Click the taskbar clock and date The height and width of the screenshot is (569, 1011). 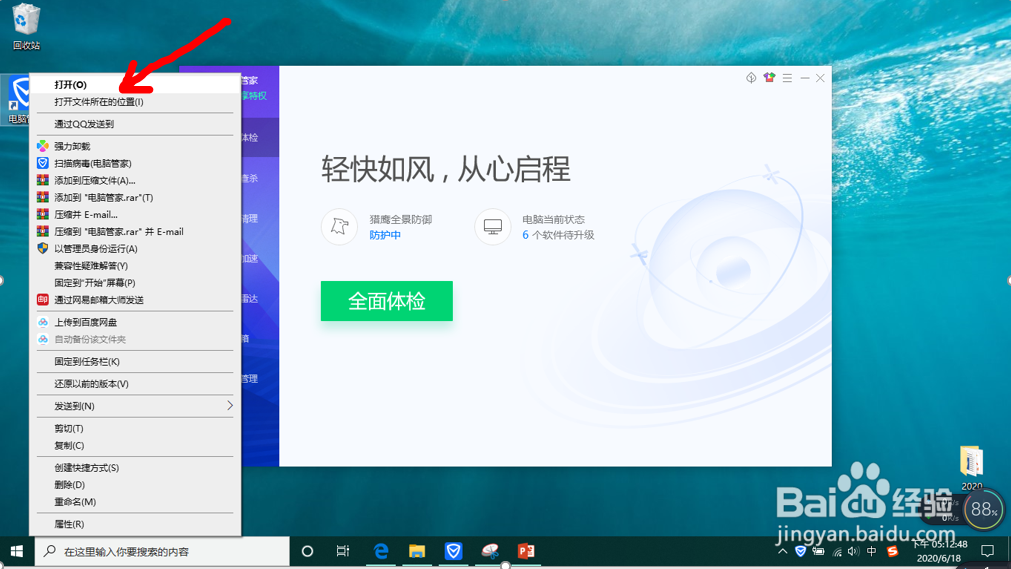(939, 552)
